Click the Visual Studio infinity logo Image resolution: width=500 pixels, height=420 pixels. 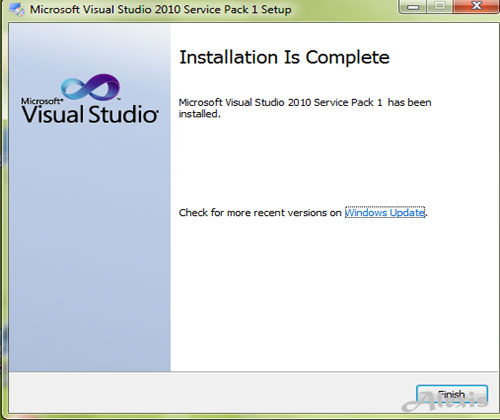click(90, 87)
